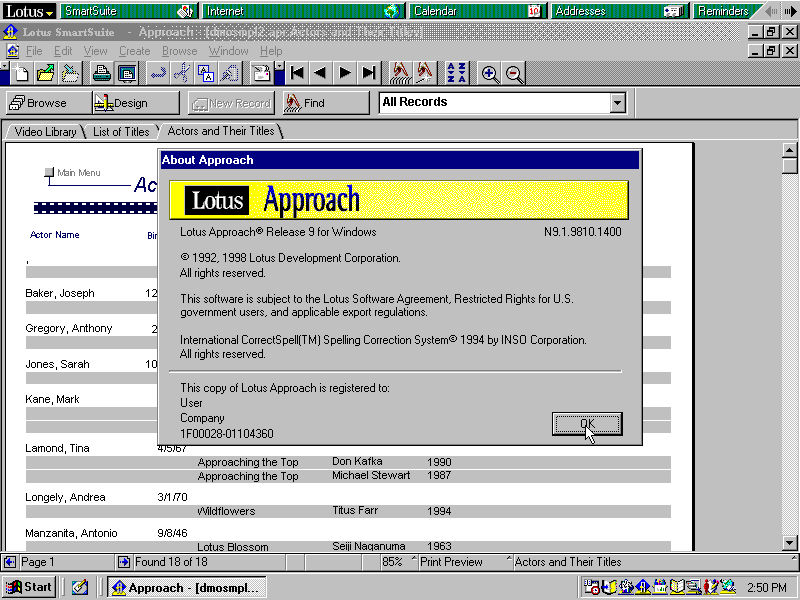Image resolution: width=800 pixels, height=600 pixels.
Task: Click the New Record button
Action: [231, 103]
